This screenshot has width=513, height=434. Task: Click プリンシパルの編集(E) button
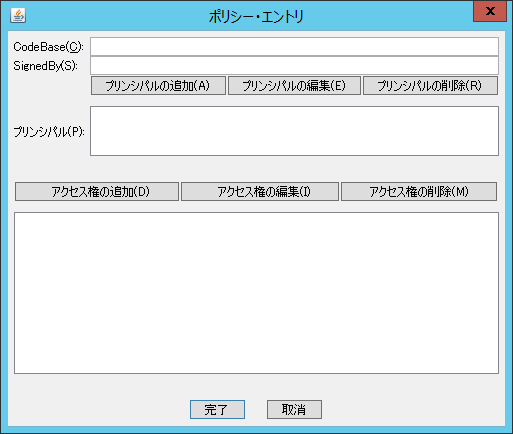[294, 86]
